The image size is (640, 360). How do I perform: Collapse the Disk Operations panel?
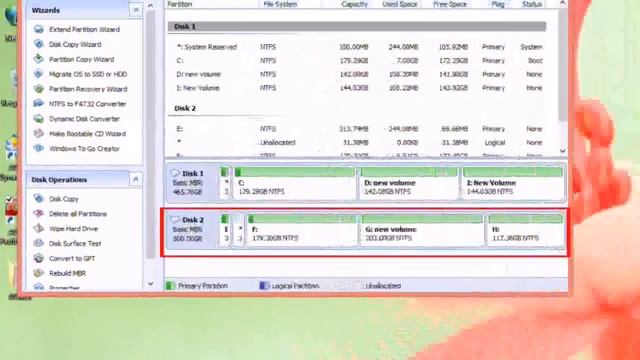coord(136,179)
